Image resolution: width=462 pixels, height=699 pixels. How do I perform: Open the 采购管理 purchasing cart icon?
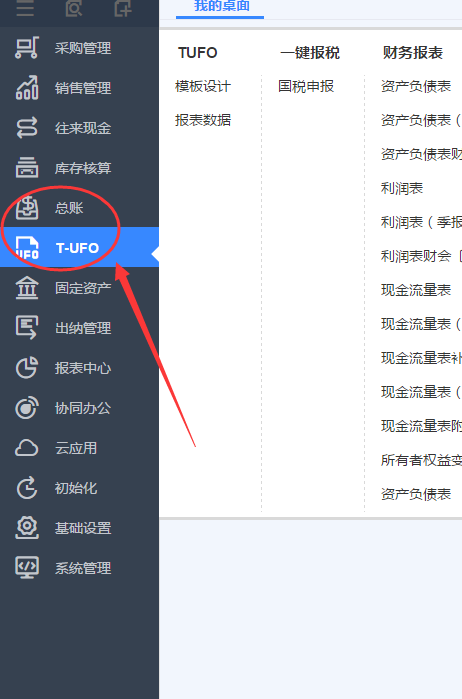coord(27,48)
